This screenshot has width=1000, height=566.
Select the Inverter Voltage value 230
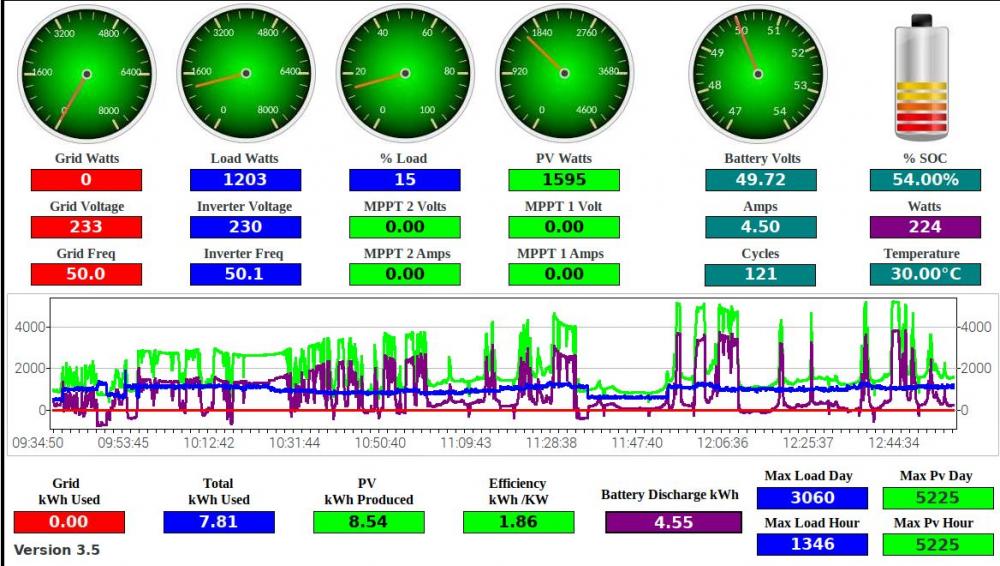tap(246, 227)
